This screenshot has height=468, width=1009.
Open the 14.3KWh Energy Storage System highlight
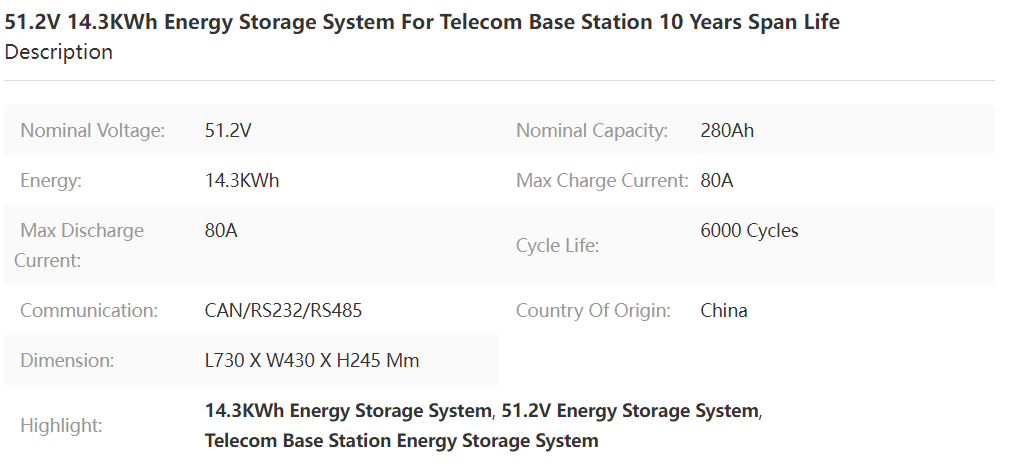click(x=348, y=410)
